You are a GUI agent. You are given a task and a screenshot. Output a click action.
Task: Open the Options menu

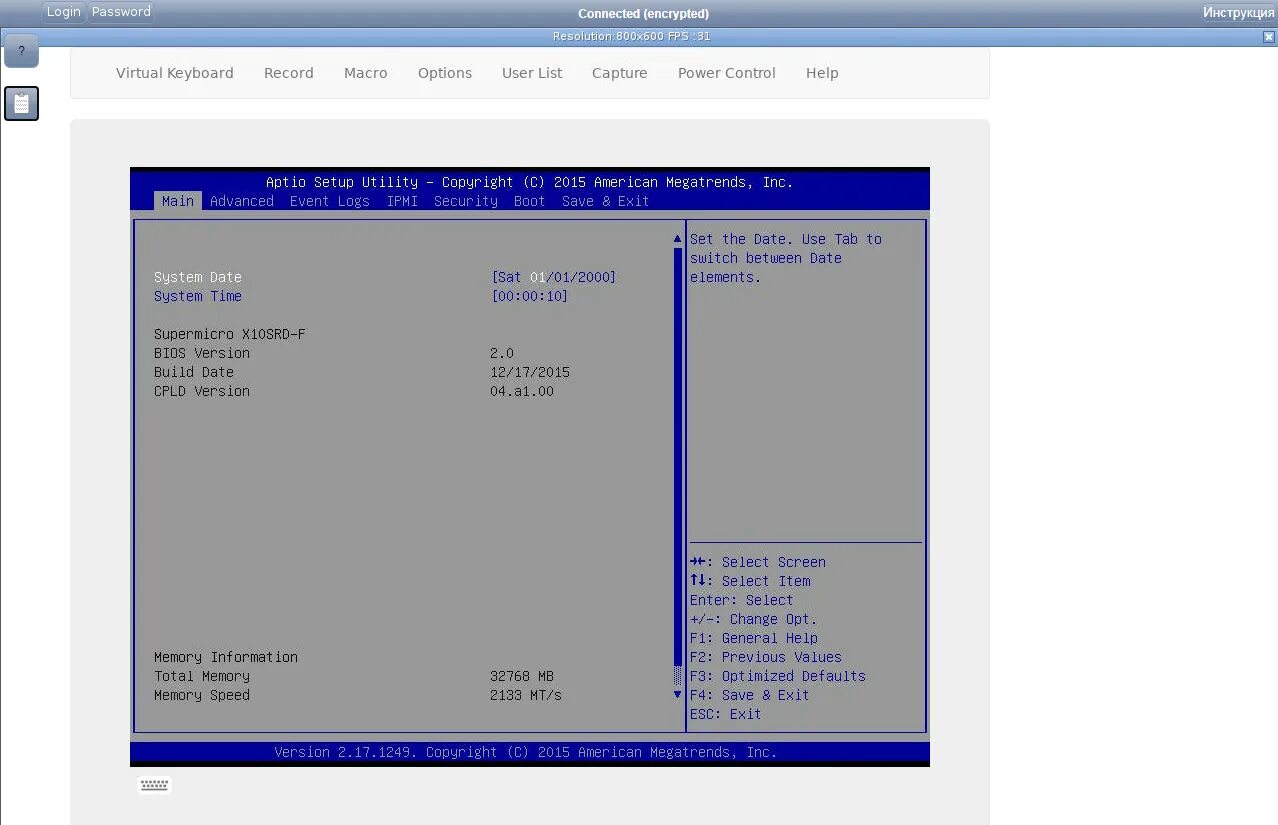point(445,73)
